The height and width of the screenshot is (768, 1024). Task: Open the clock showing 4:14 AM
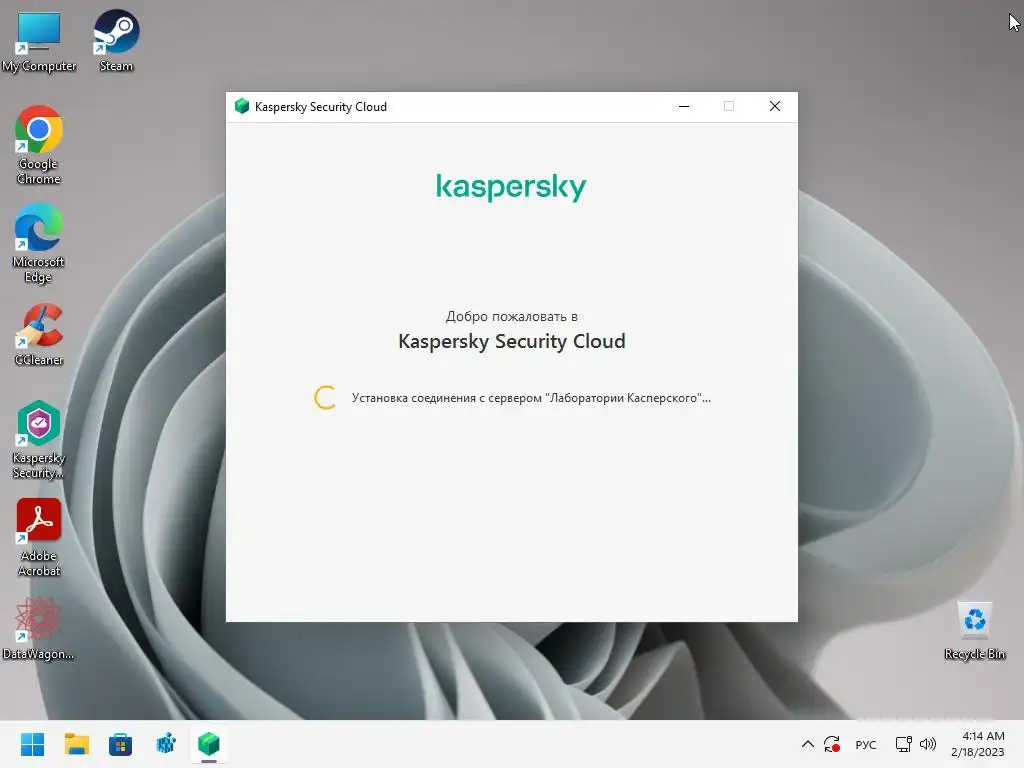click(980, 744)
